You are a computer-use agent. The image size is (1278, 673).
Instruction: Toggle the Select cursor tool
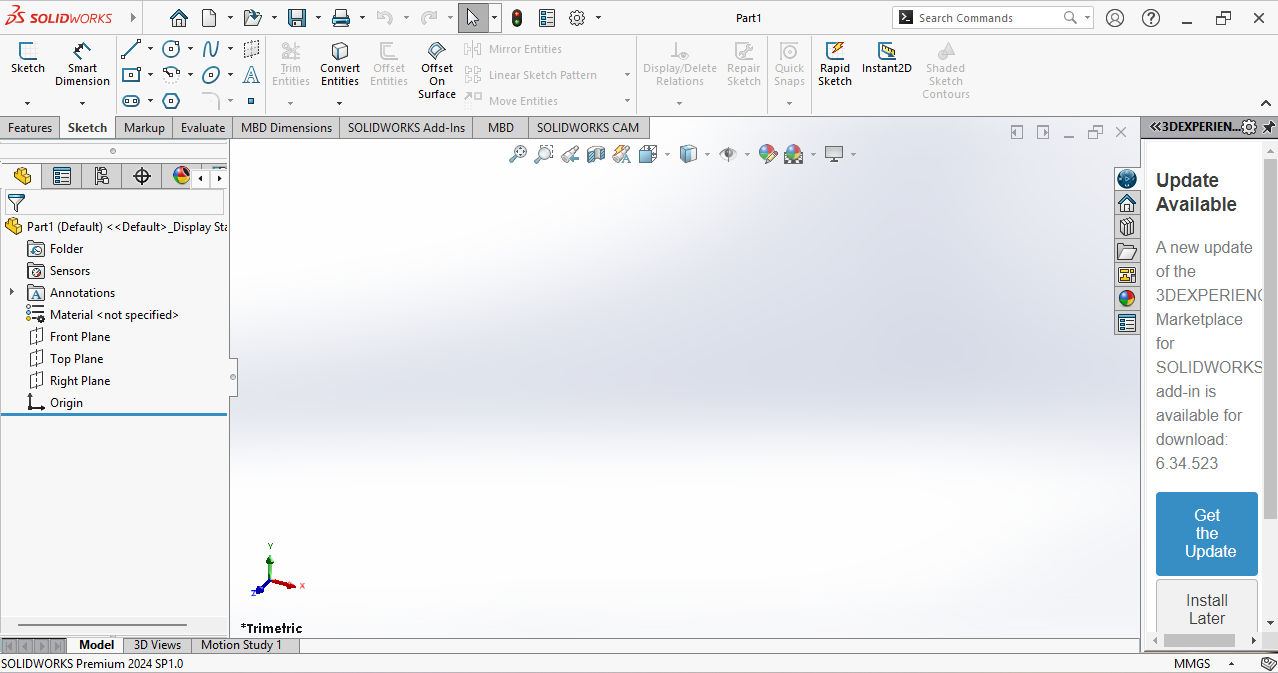tap(473, 18)
